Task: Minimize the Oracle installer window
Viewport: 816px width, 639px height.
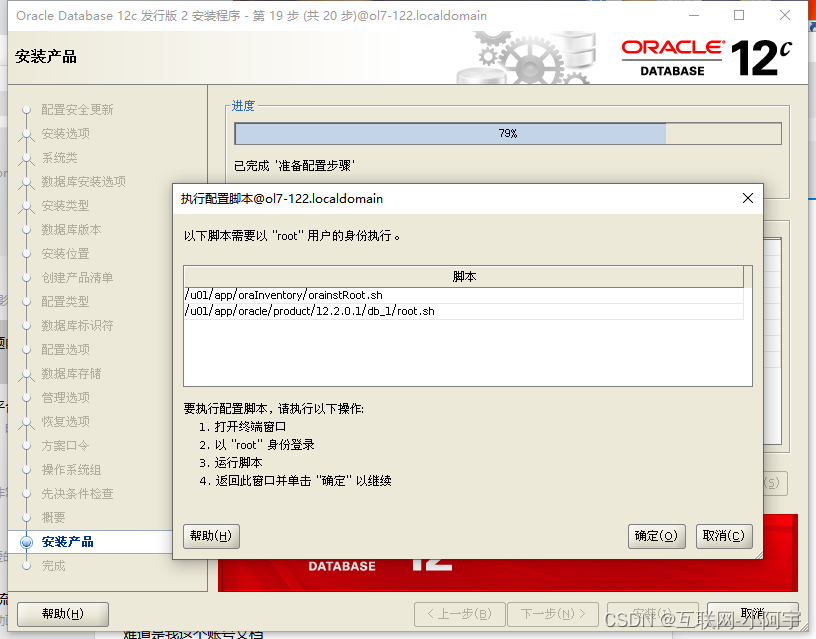Action: 694,16
